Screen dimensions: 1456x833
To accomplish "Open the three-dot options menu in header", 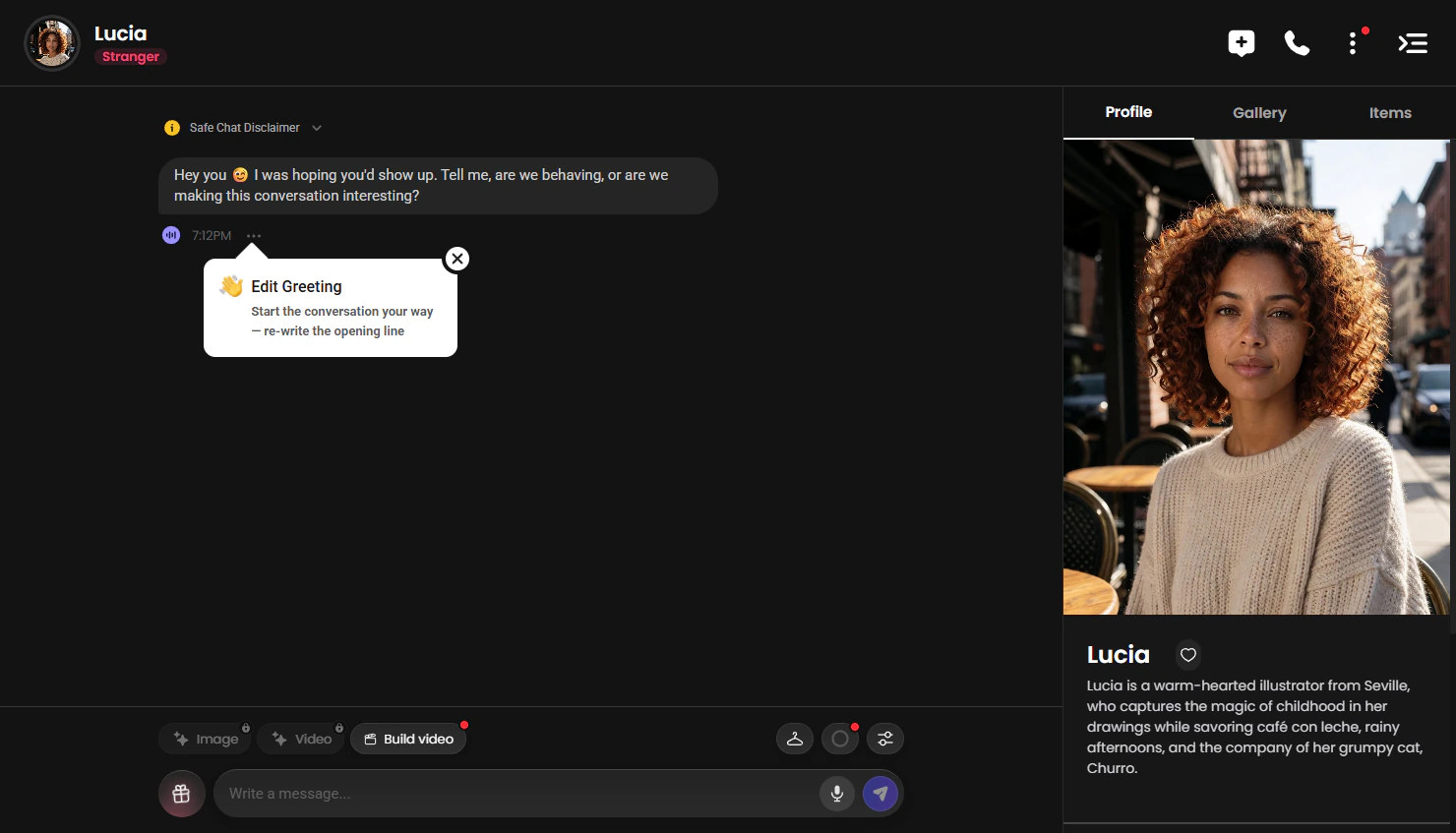I will pyautogui.click(x=1353, y=43).
